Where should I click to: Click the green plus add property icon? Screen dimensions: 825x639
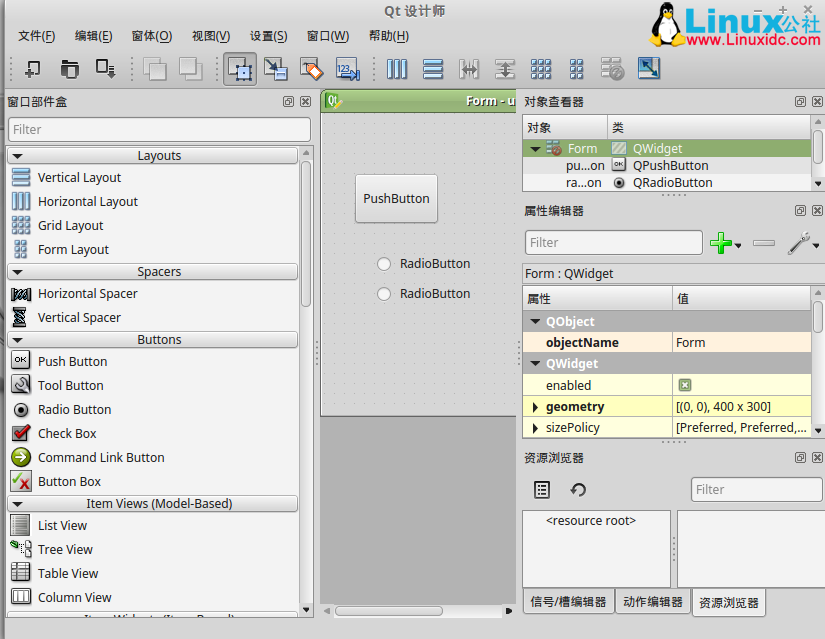coord(721,243)
